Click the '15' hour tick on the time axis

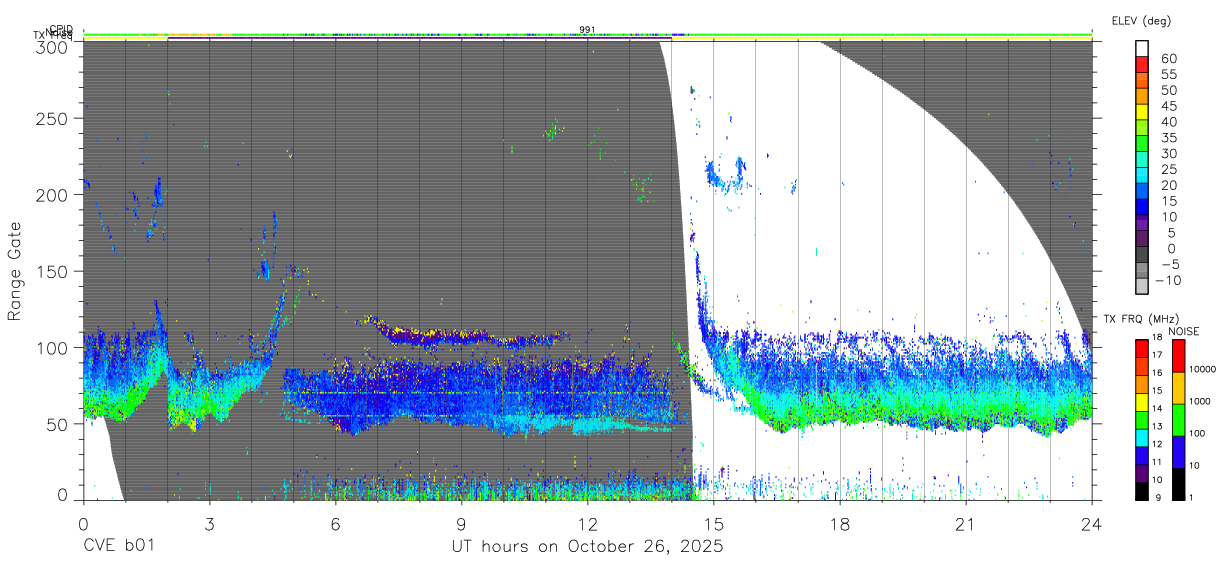click(x=714, y=523)
